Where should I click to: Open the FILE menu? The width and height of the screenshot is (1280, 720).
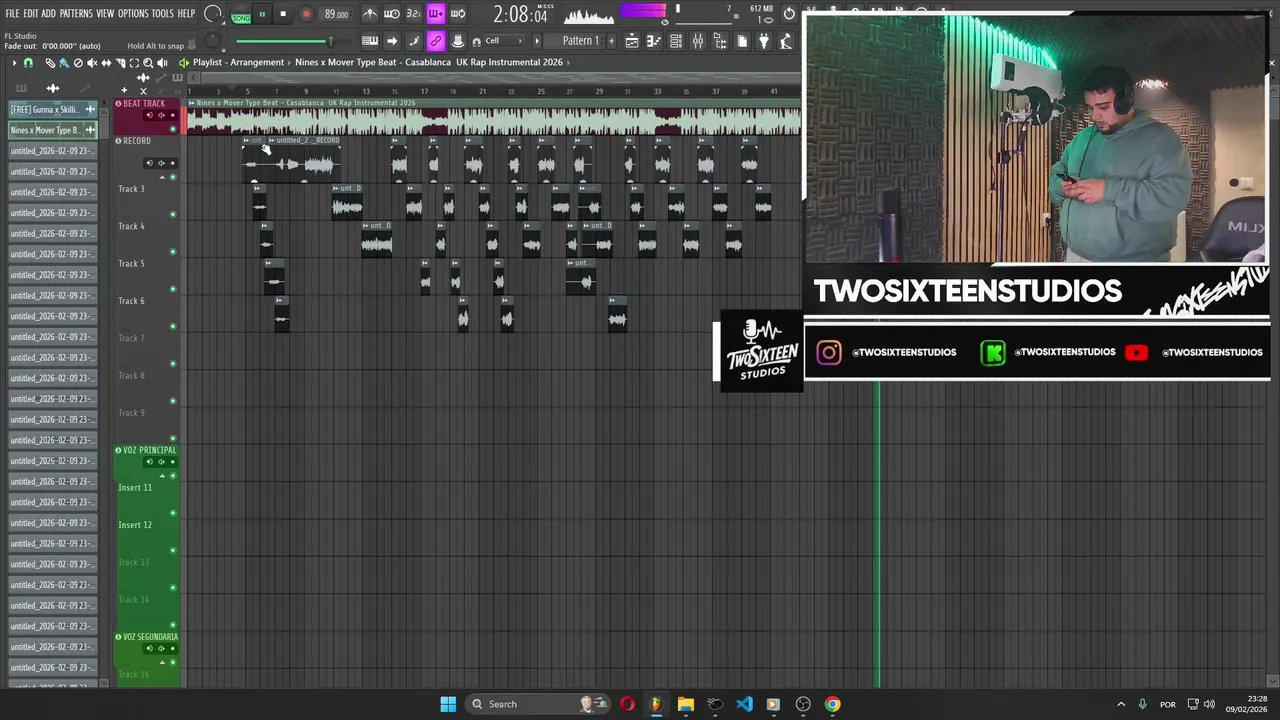12,13
